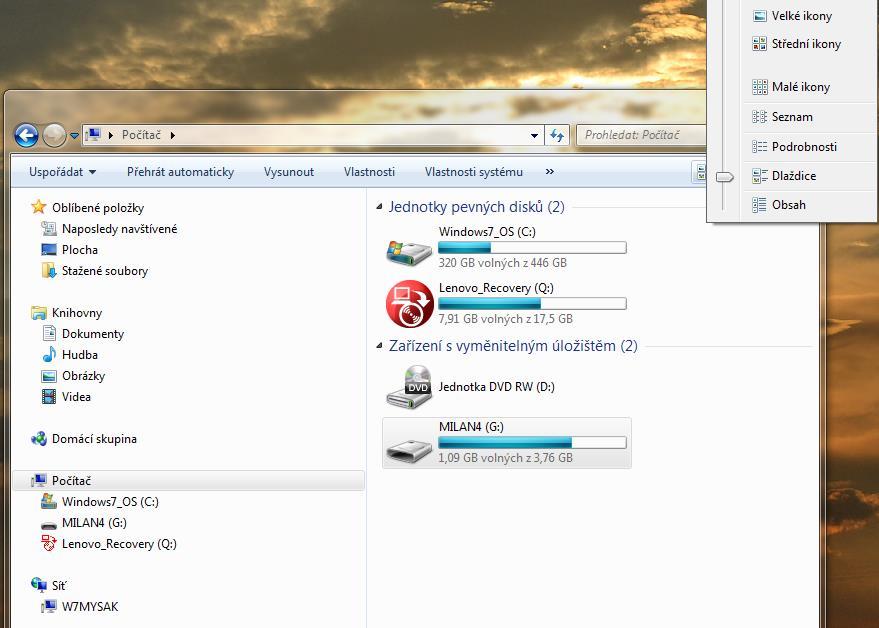Expand breadcrumb arrow after Počítač
Screen dimensions: 879x628
173,135
